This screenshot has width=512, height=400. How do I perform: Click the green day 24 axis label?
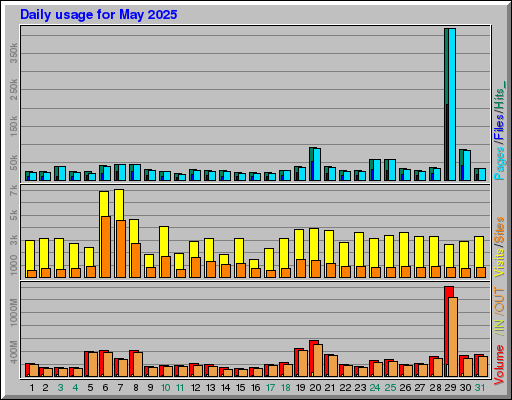point(375,388)
